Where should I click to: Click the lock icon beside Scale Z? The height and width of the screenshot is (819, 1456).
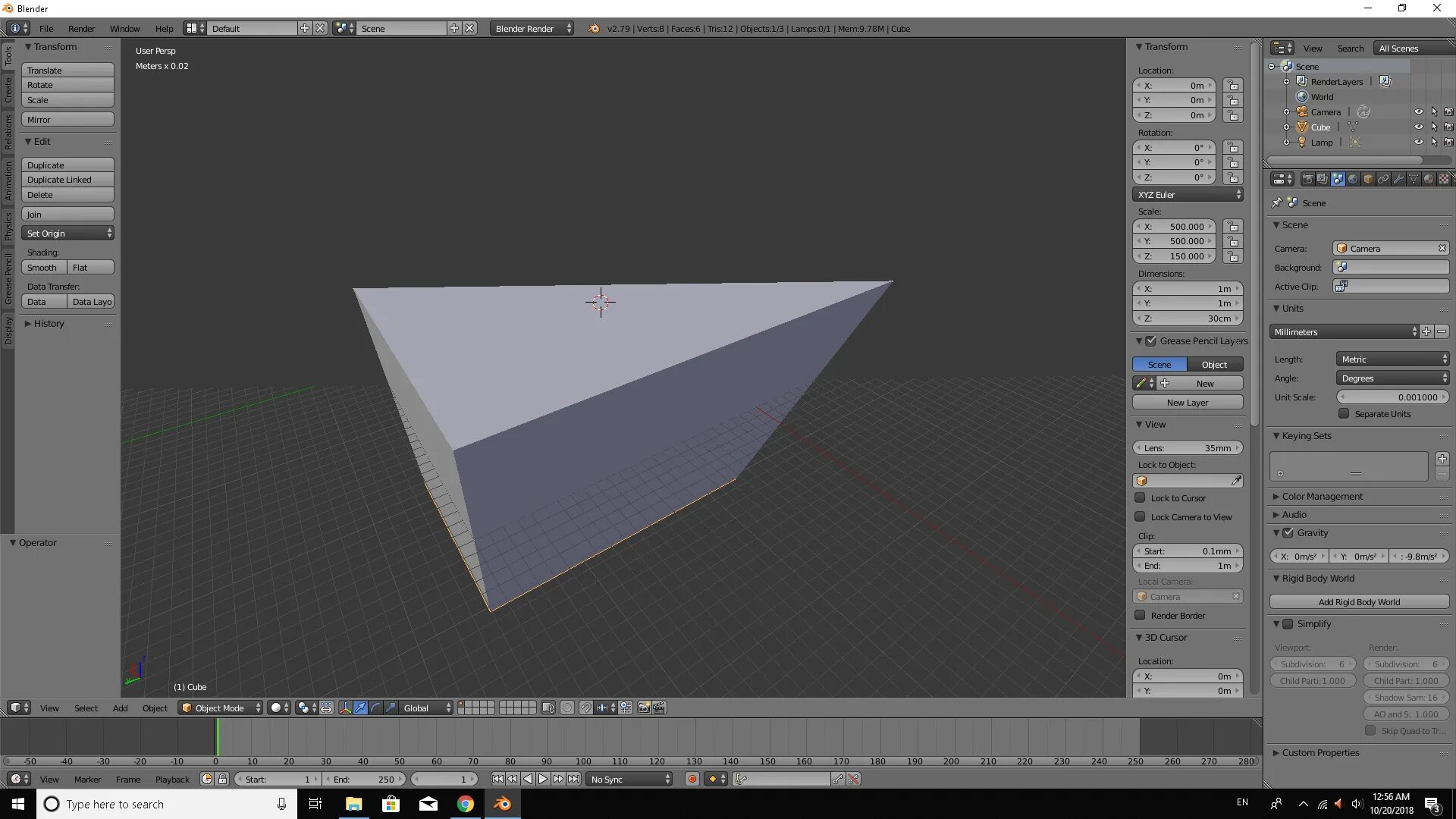click(1233, 256)
